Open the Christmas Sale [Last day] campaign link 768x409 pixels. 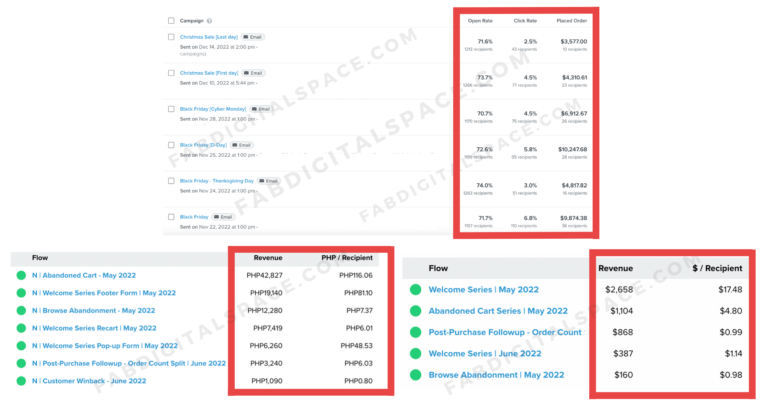209,37
